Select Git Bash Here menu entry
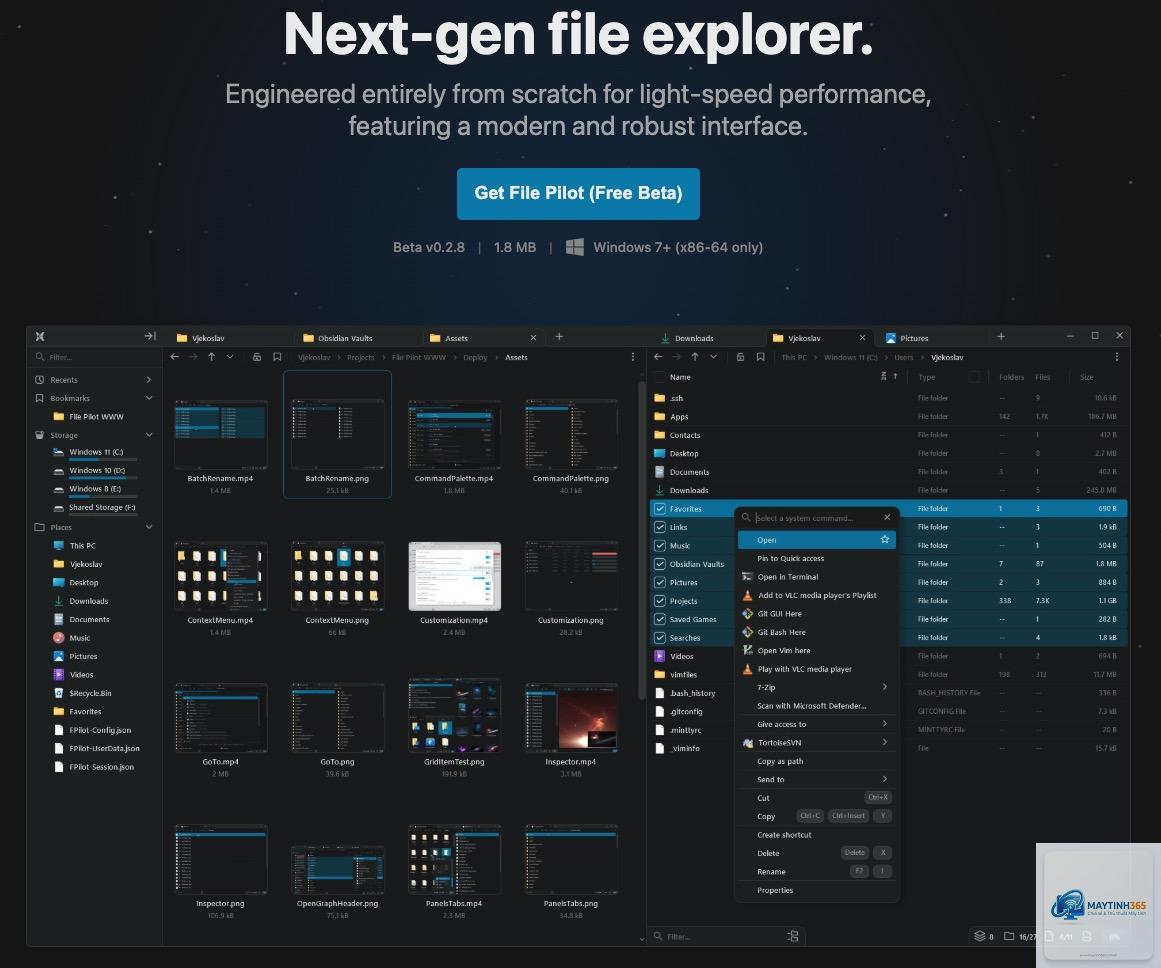 point(817,632)
